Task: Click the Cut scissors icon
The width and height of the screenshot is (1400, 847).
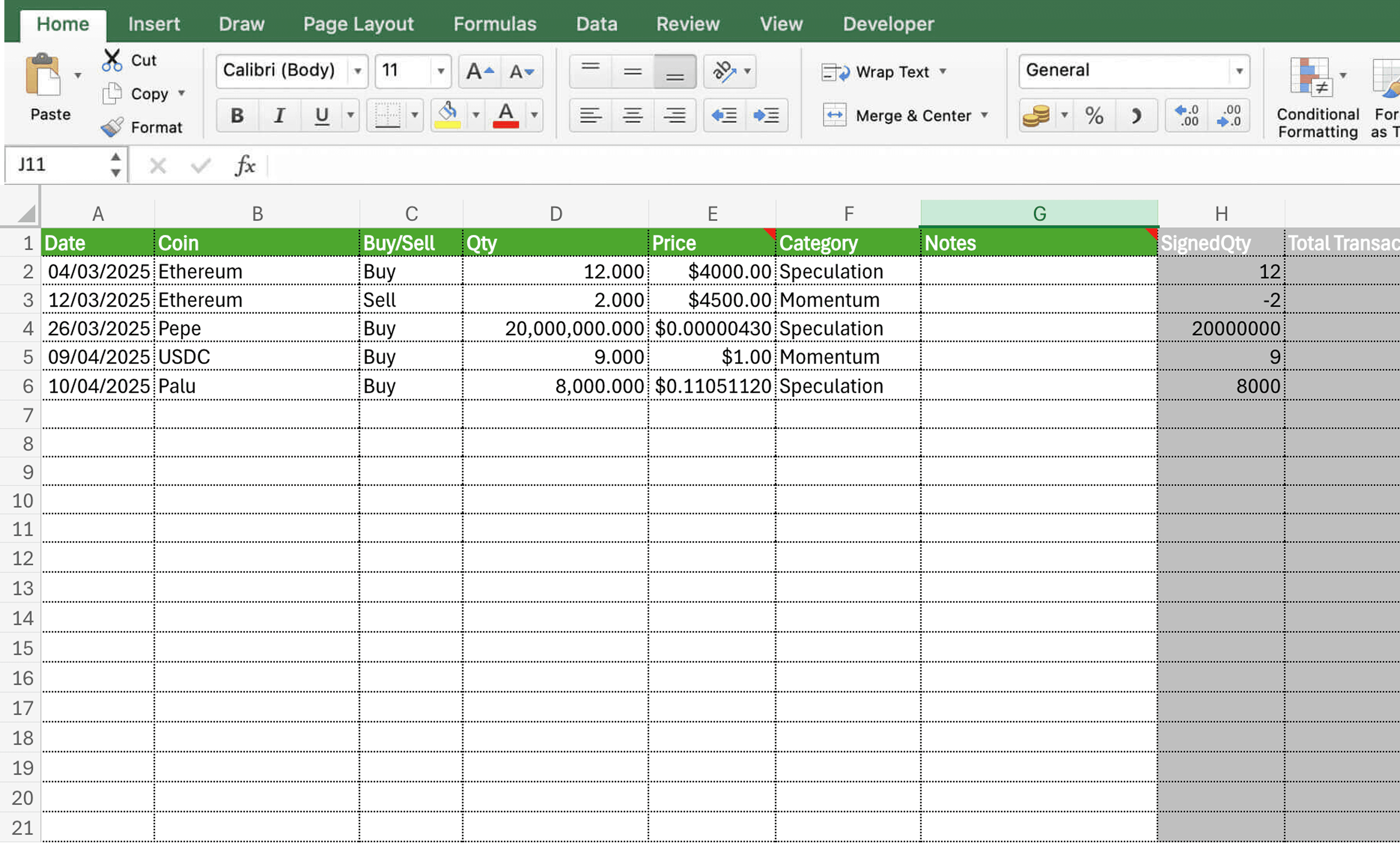Action: (112, 60)
